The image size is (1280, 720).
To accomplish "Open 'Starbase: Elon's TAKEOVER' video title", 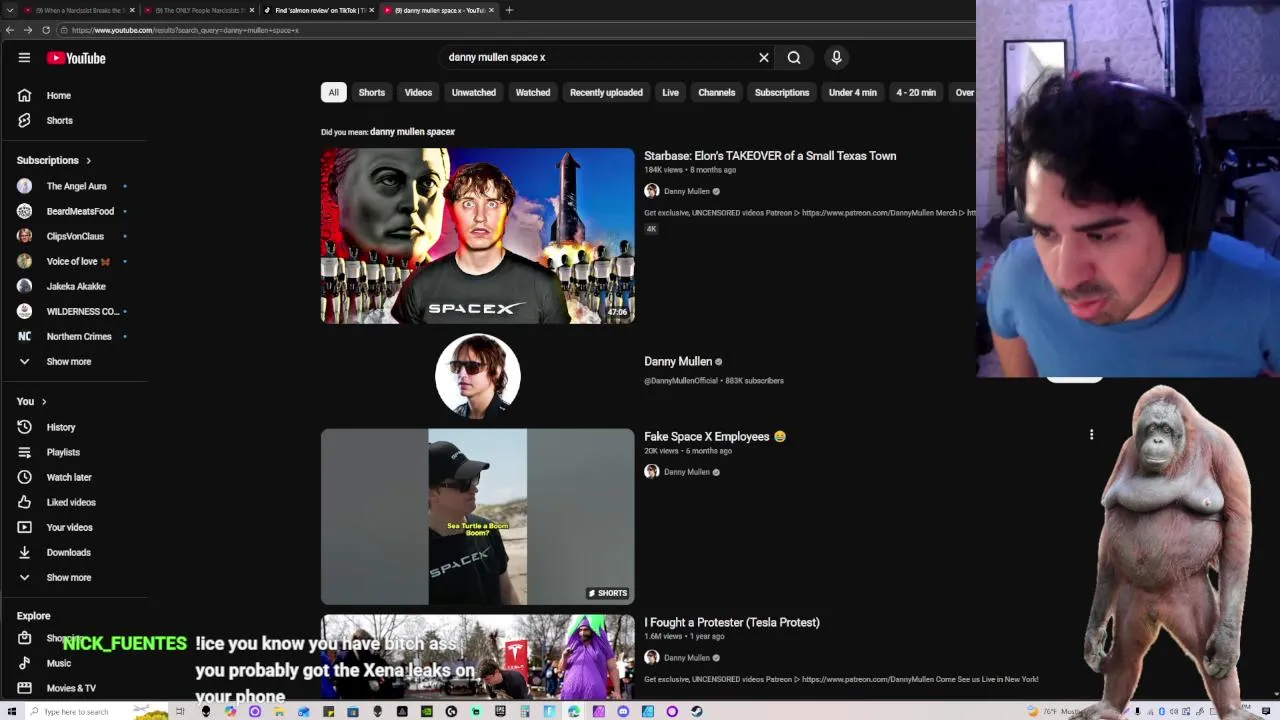I will tap(770, 156).
